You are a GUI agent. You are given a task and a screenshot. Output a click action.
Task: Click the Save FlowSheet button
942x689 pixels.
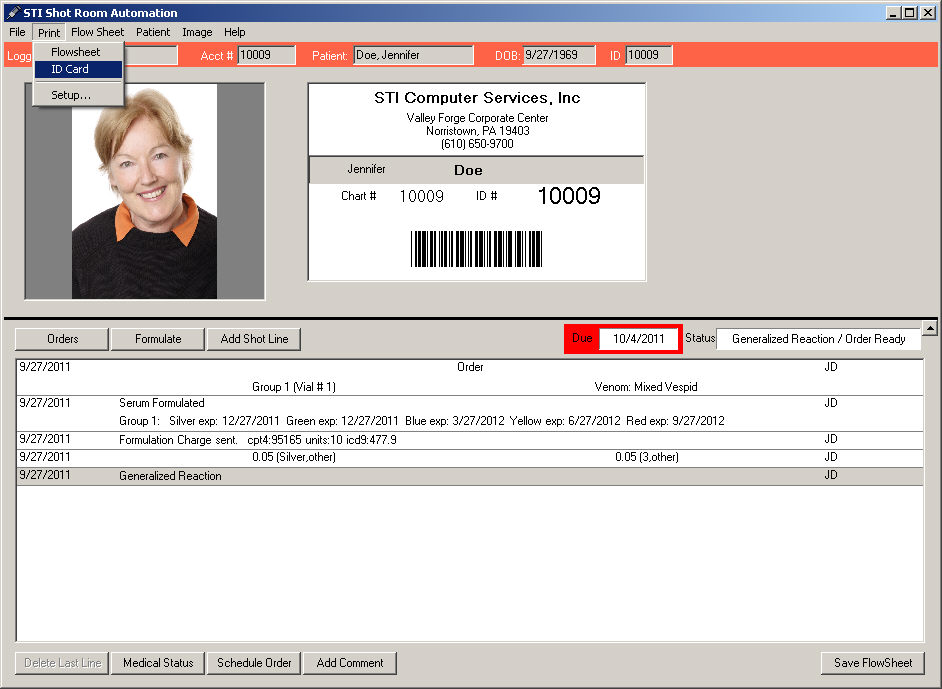[x=873, y=663]
